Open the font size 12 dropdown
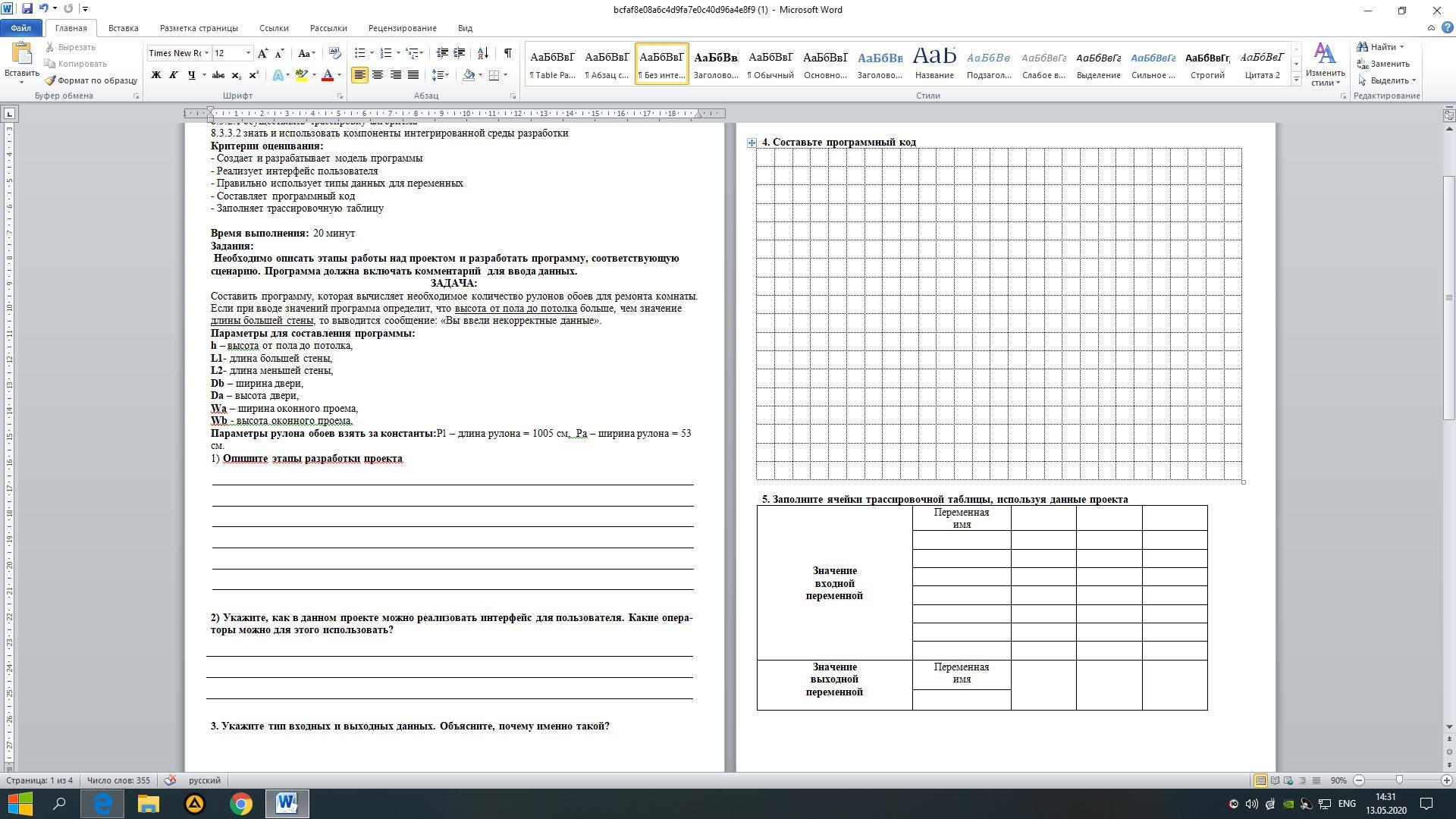 click(x=248, y=53)
